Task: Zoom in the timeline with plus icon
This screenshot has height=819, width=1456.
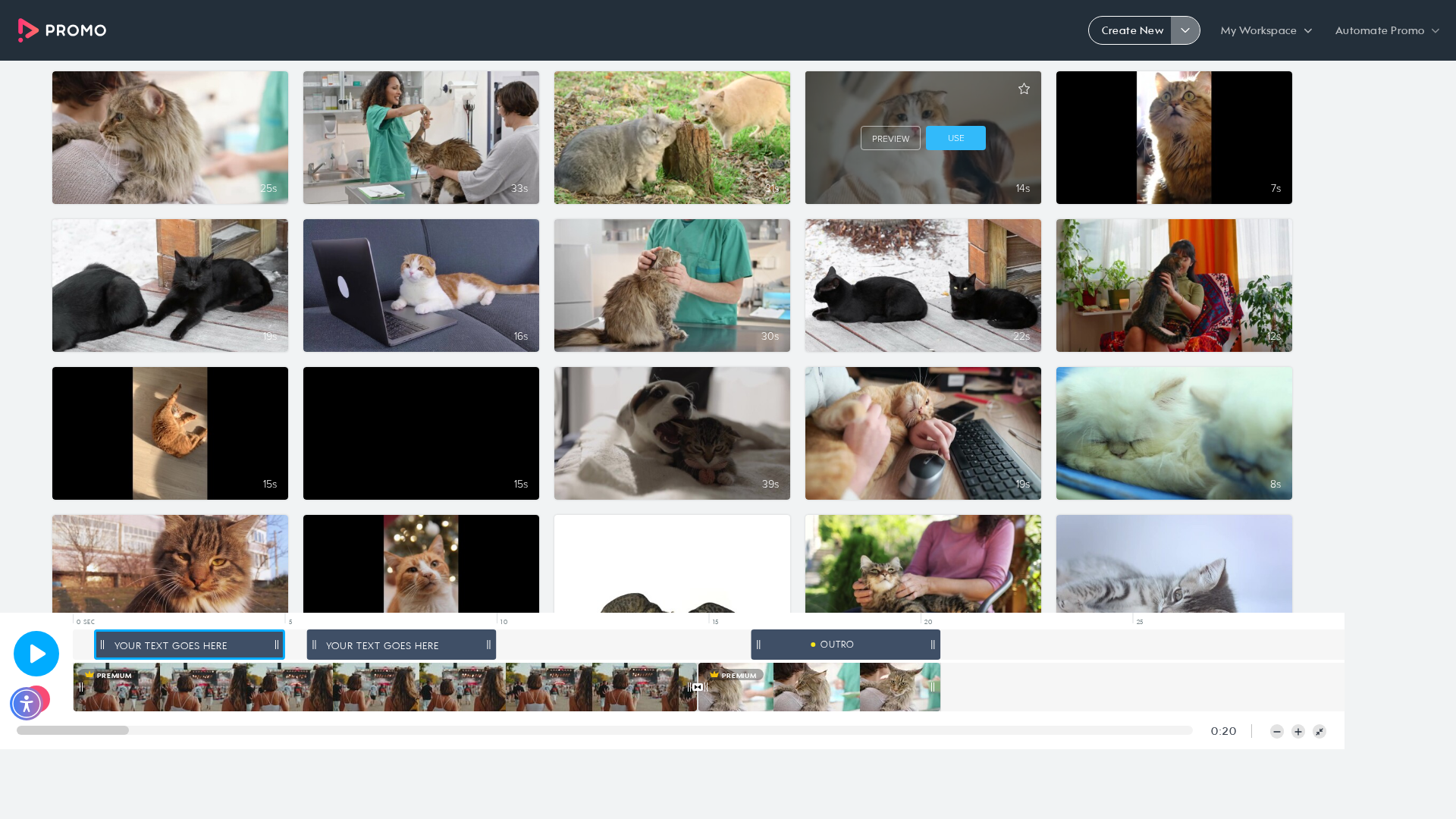Action: (1298, 732)
